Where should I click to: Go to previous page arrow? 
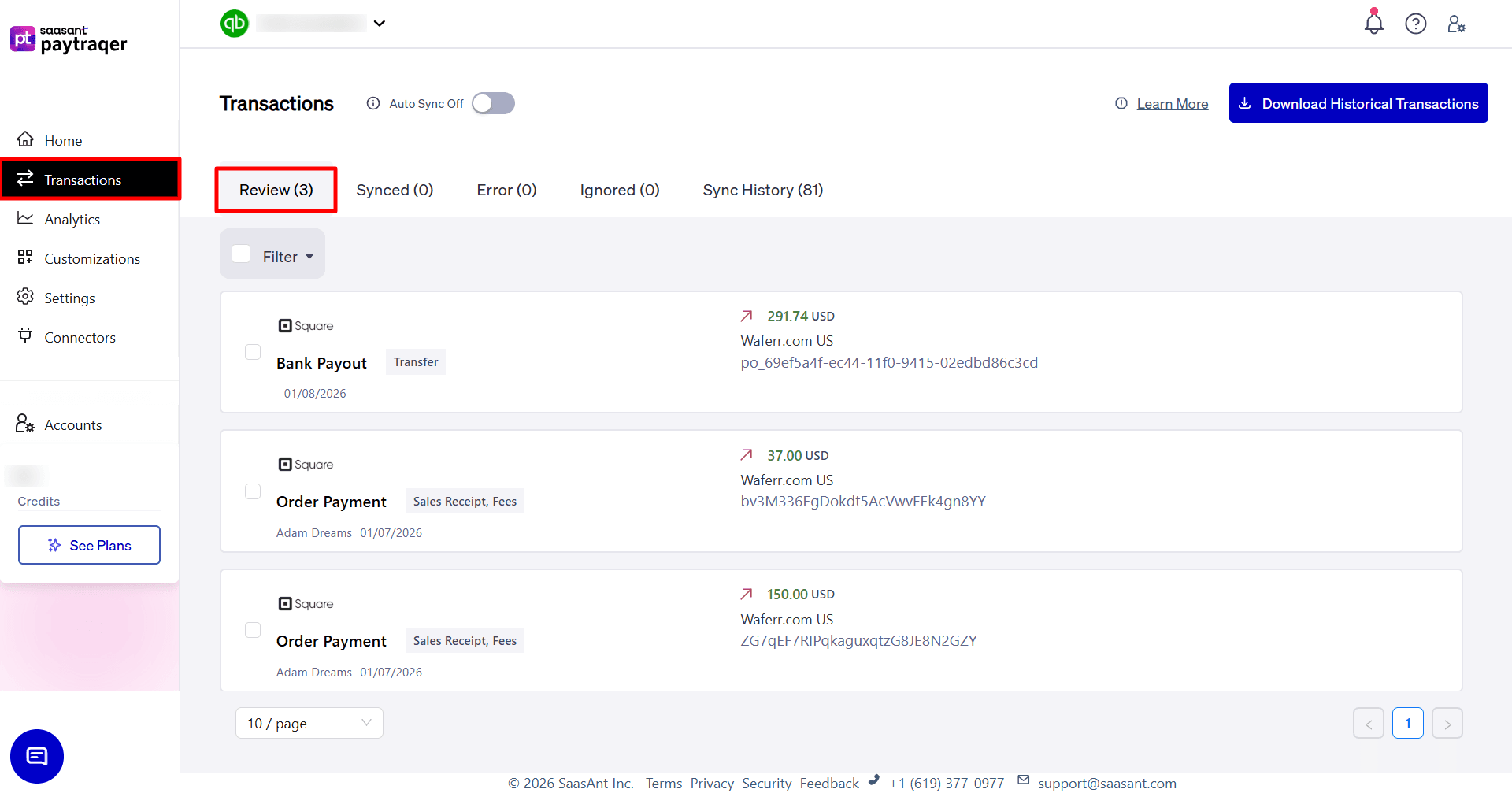(x=1369, y=724)
